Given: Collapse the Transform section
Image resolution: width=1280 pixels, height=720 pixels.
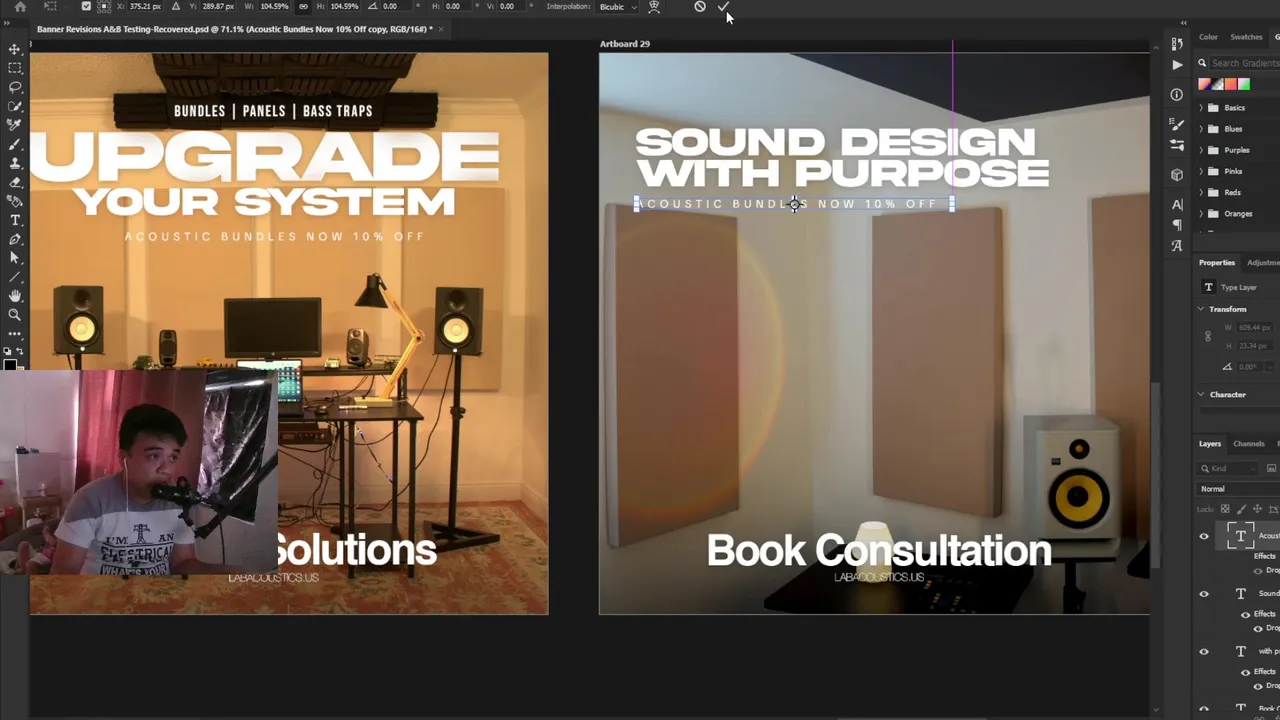Looking at the screenshot, I should click(1201, 309).
